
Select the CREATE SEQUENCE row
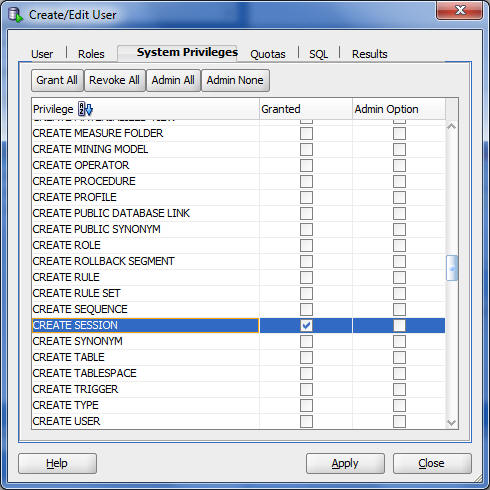(x=238, y=309)
